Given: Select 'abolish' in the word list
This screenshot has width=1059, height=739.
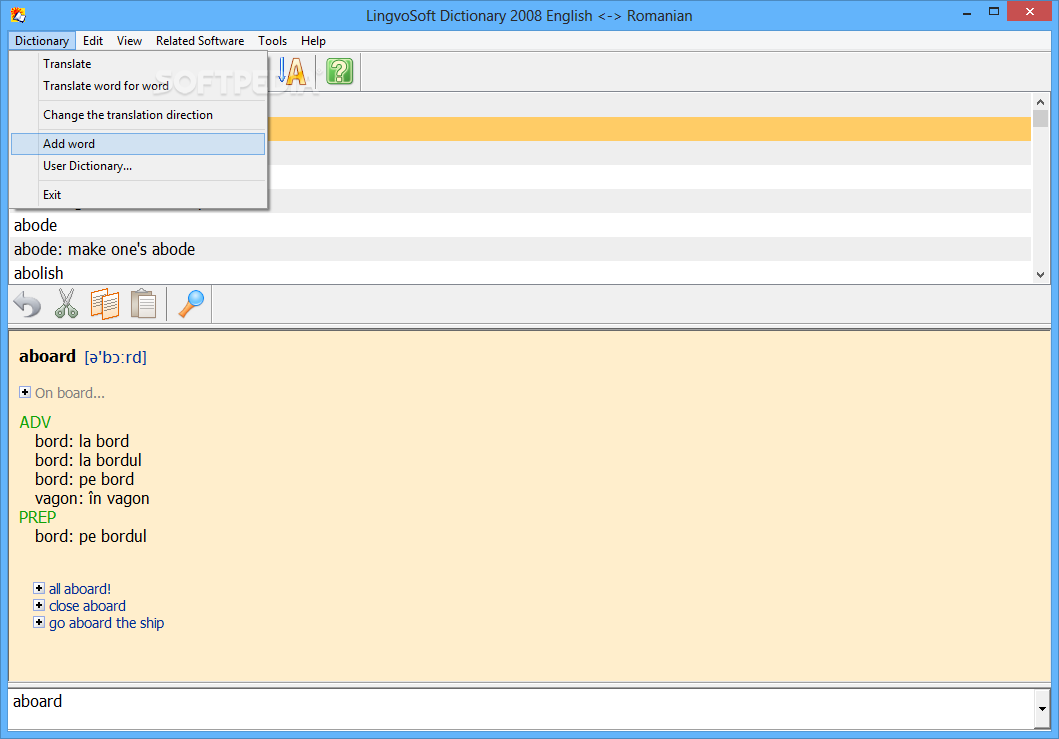Looking at the screenshot, I should [x=520, y=273].
